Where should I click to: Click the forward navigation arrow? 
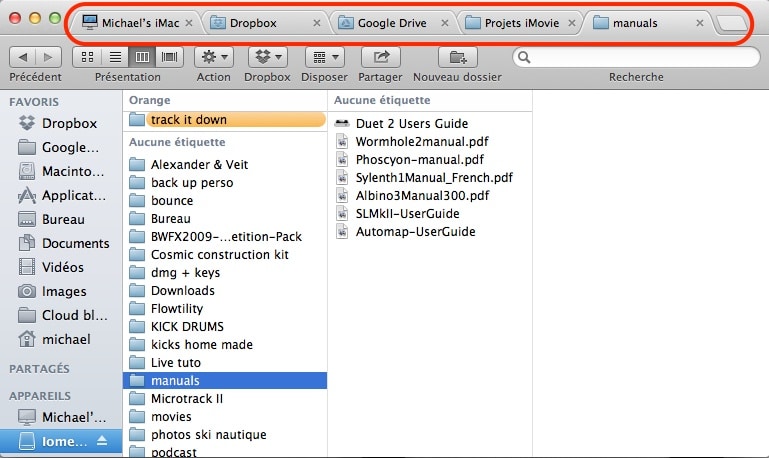pyautogui.click(x=48, y=58)
